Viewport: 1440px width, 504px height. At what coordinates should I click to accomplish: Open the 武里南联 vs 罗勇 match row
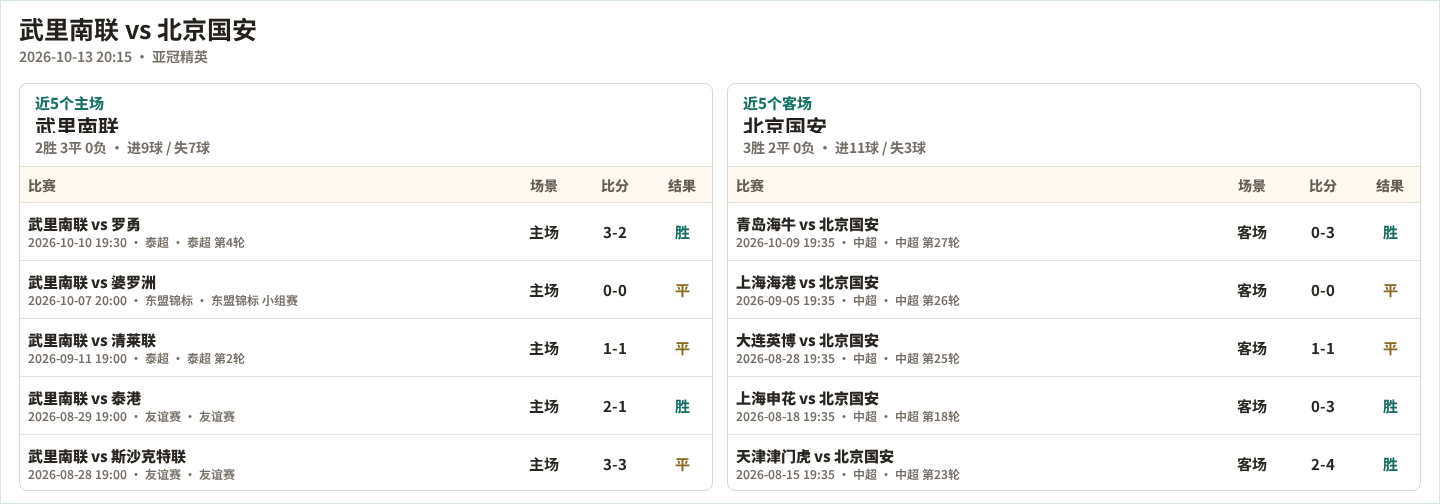(366, 232)
